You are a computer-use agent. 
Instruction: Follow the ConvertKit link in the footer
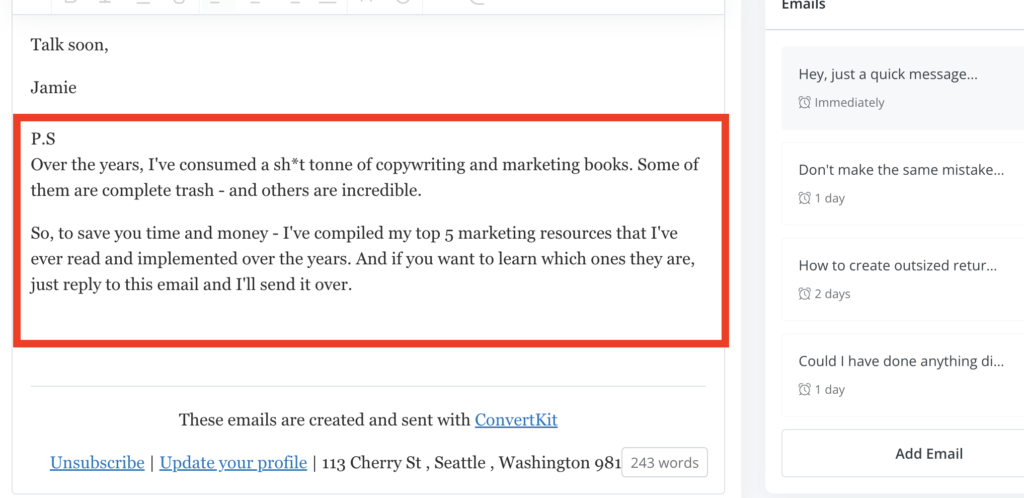point(516,420)
